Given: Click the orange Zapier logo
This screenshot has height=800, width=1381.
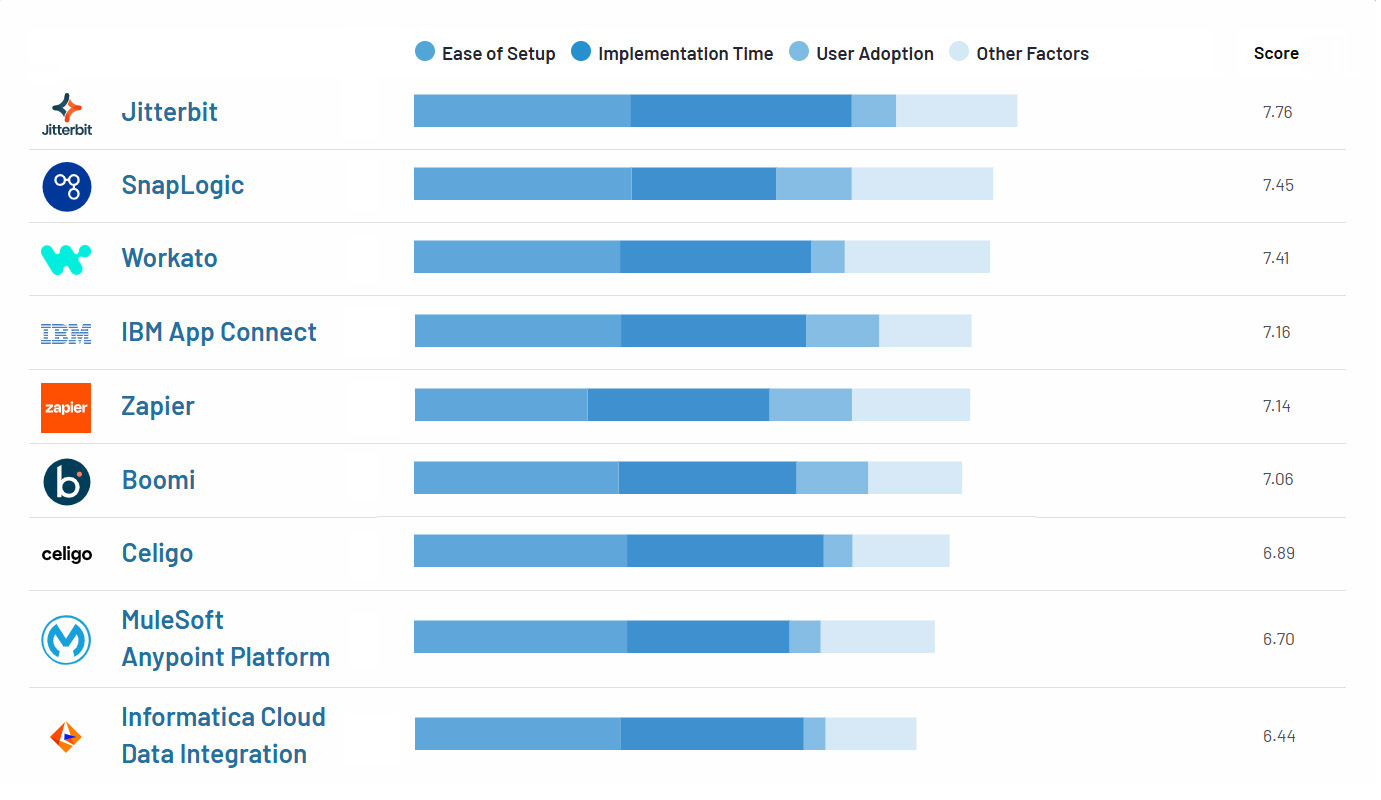Looking at the screenshot, I should click(66, 408).
